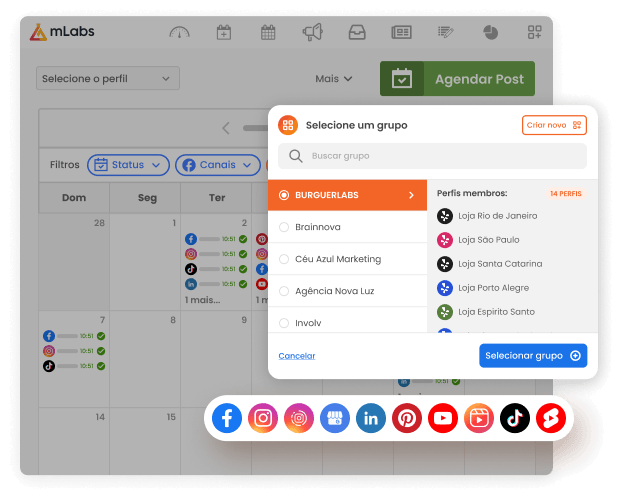Click the Agendar Post button

[x=457, y=79]
